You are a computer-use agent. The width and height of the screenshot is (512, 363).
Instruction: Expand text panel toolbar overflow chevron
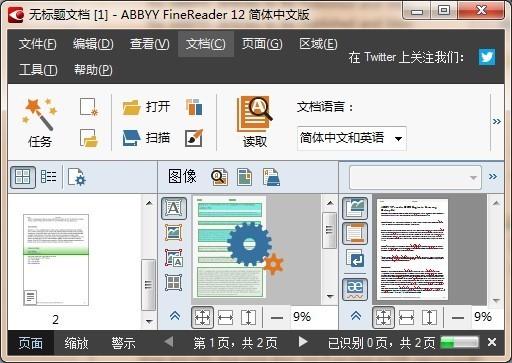point(493,176)
